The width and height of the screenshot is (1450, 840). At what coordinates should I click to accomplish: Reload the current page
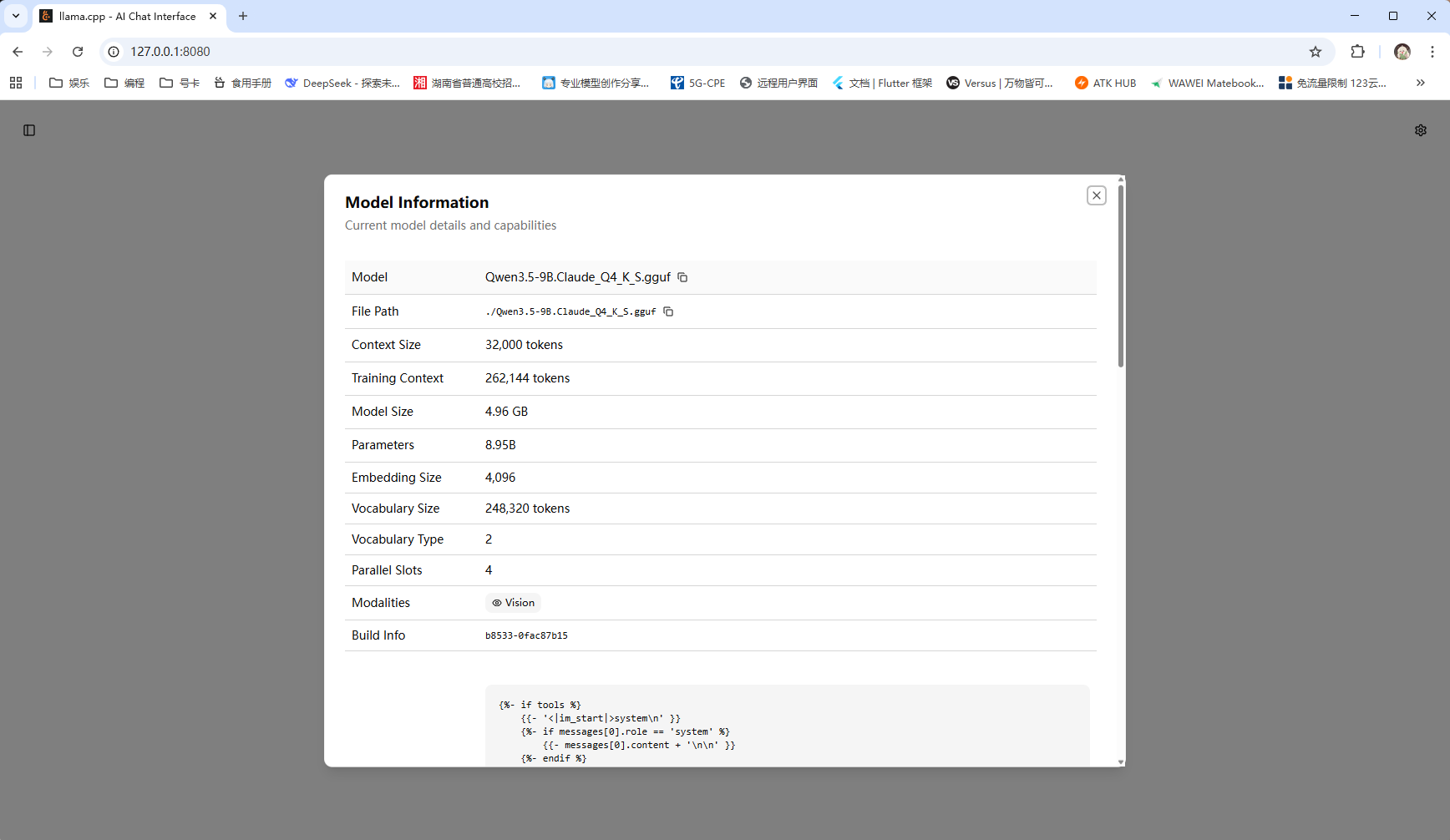[x=78, y=52]
